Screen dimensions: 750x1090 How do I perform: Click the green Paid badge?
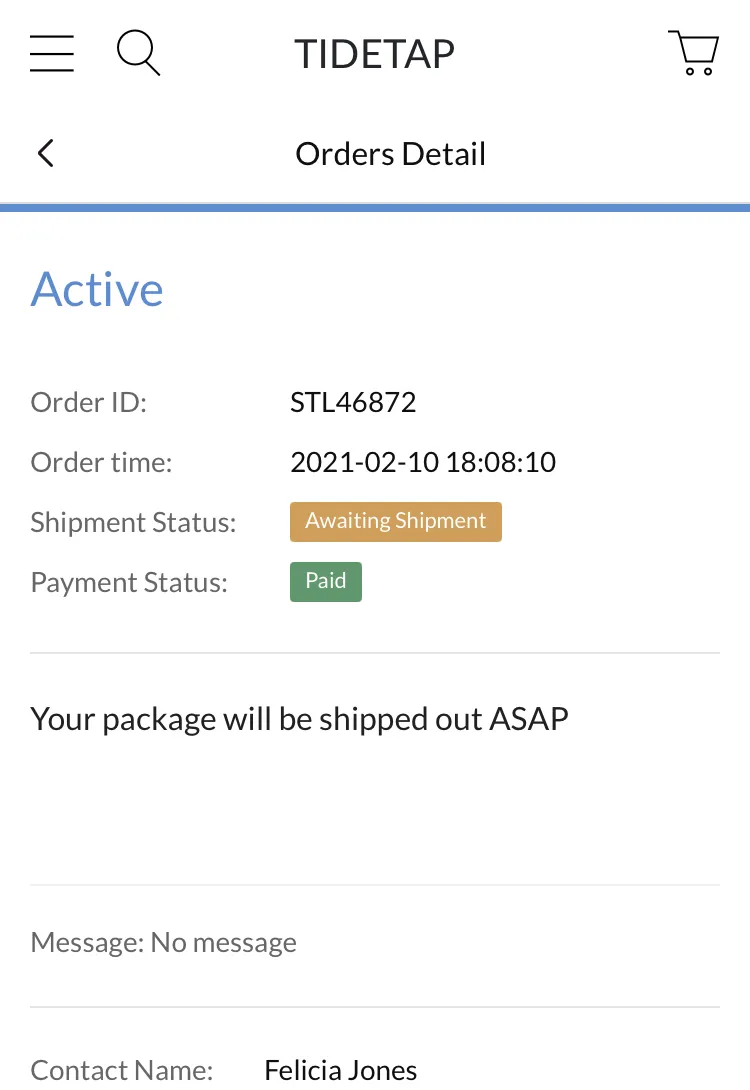click(x=326, y=582)
